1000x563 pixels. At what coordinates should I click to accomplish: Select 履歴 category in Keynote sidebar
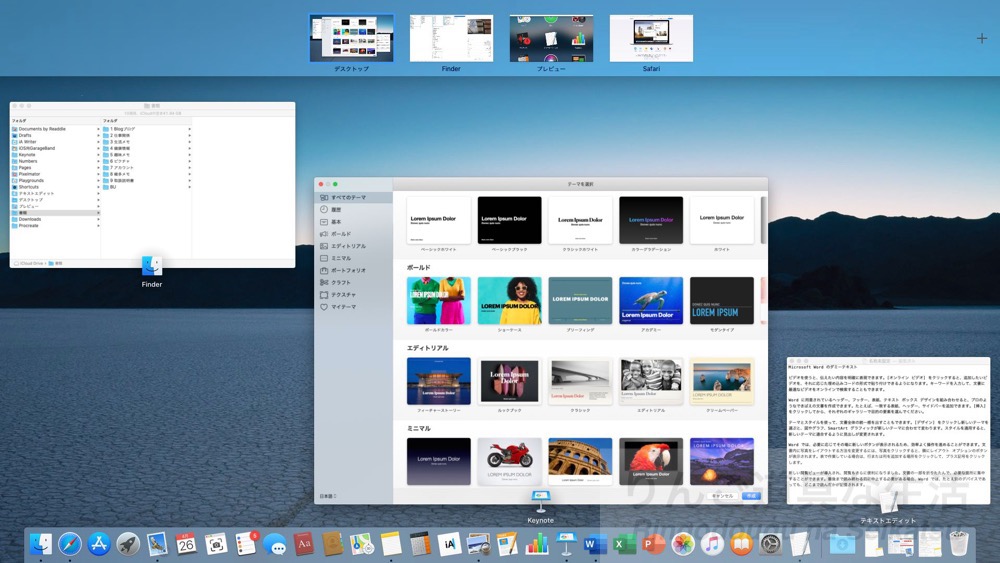click(x=353, y=210)
